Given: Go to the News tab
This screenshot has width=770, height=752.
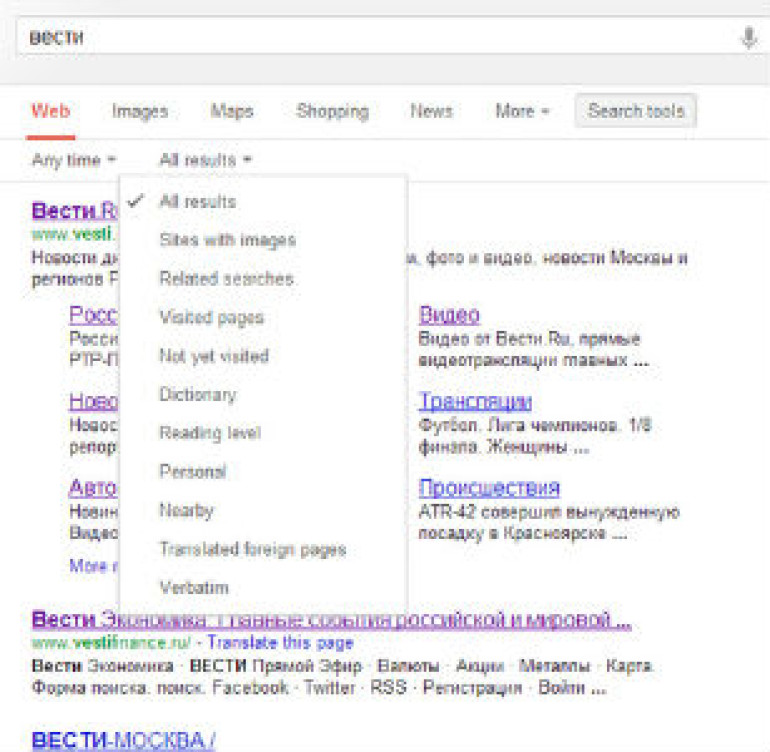Looking at the screenshot, I should 431,111.
